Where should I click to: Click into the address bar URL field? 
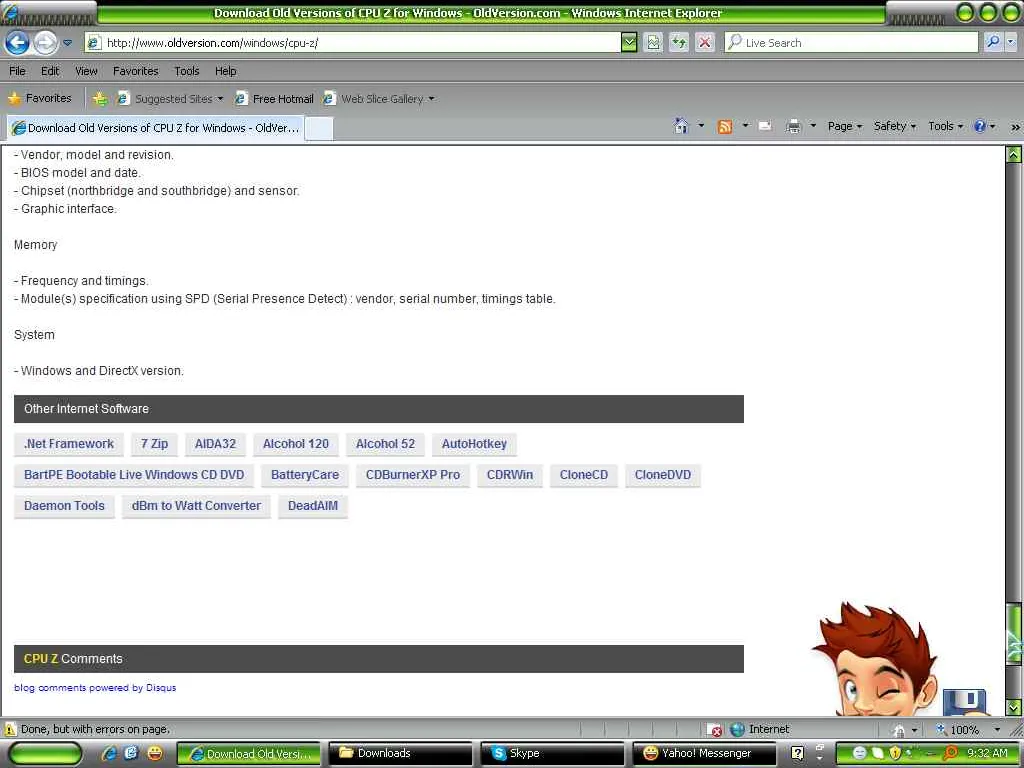pos(353,43)
